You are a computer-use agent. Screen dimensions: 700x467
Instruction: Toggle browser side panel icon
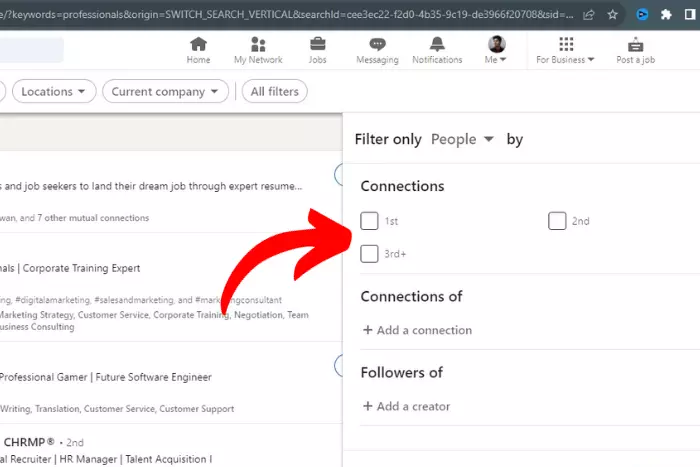690,15
